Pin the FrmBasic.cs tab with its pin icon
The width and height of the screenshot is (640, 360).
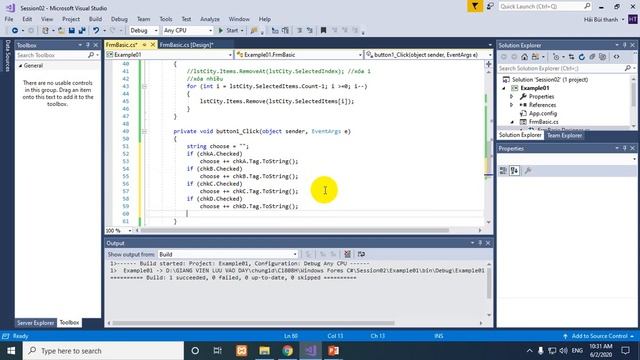click(144, 44)
